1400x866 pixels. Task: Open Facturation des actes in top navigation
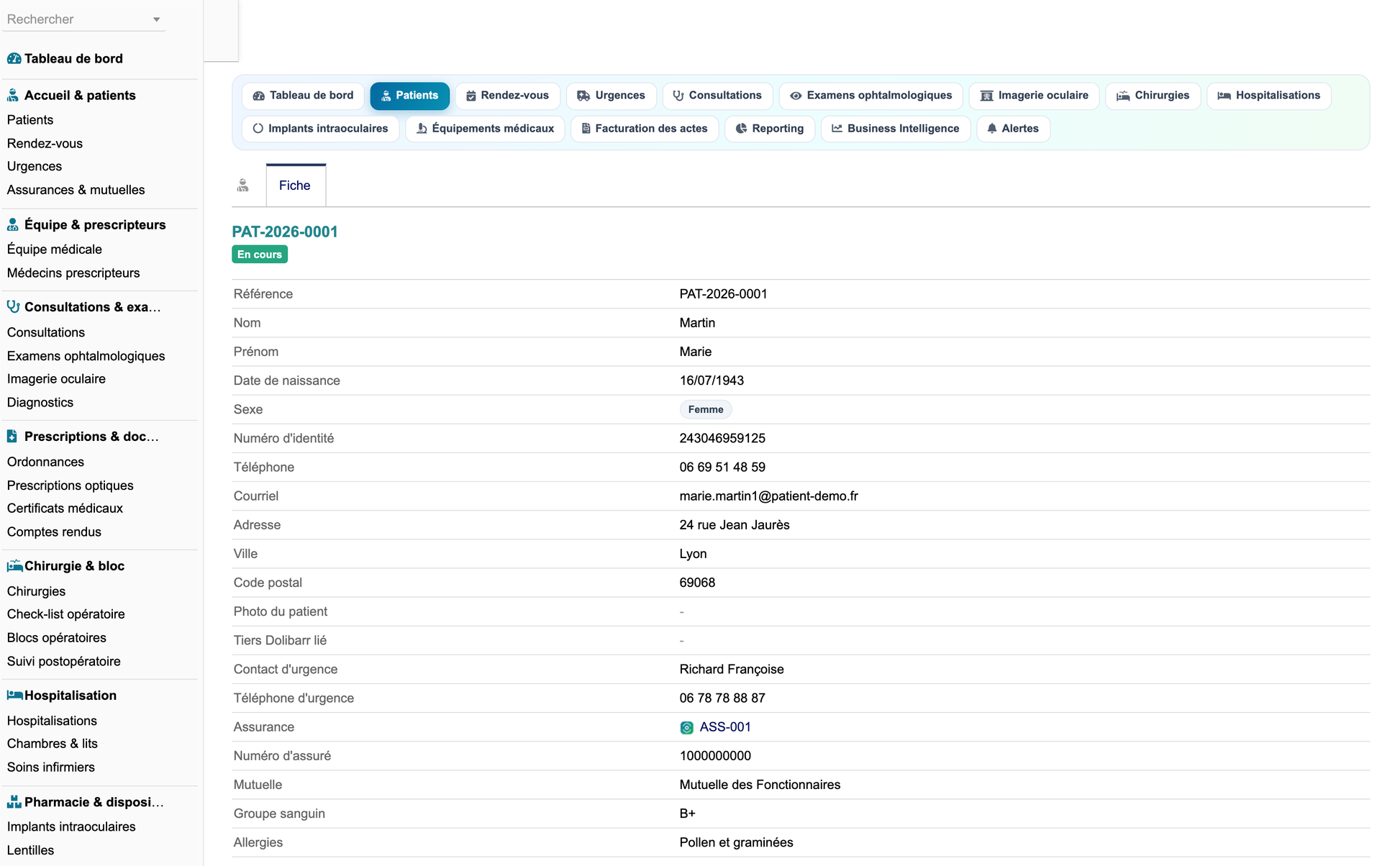[645, 129]
